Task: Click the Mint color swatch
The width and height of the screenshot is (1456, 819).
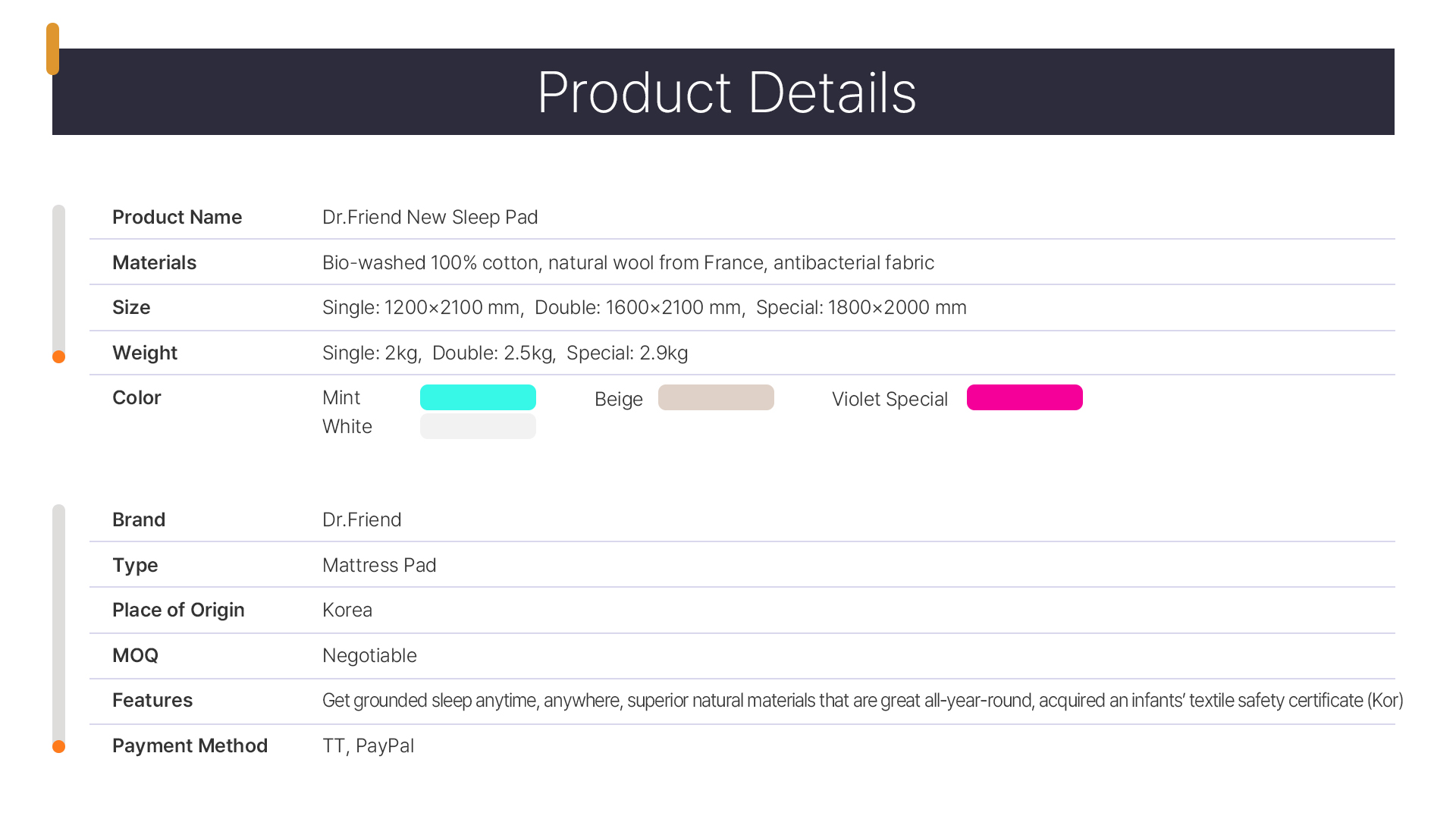Action: [478, 397]
